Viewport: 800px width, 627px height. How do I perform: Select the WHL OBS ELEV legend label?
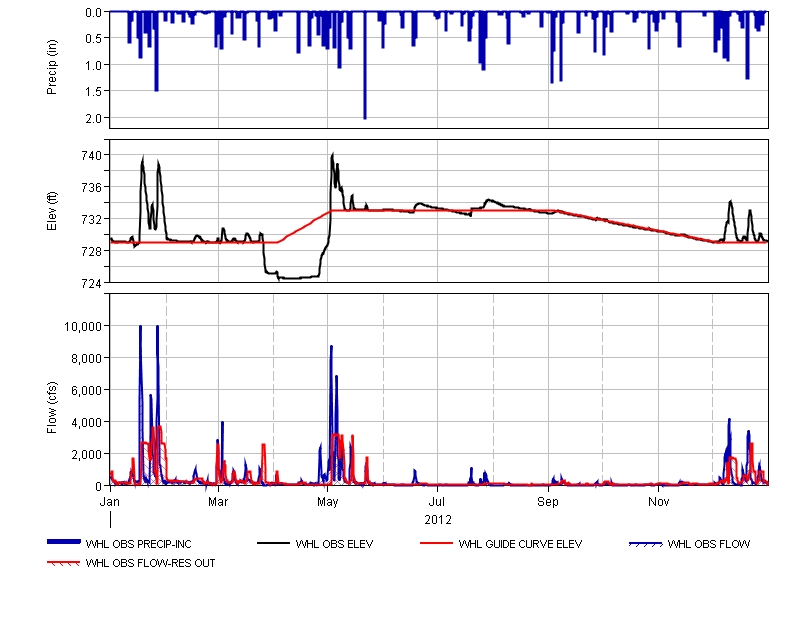pyautogui.click(x=337, y=545)
